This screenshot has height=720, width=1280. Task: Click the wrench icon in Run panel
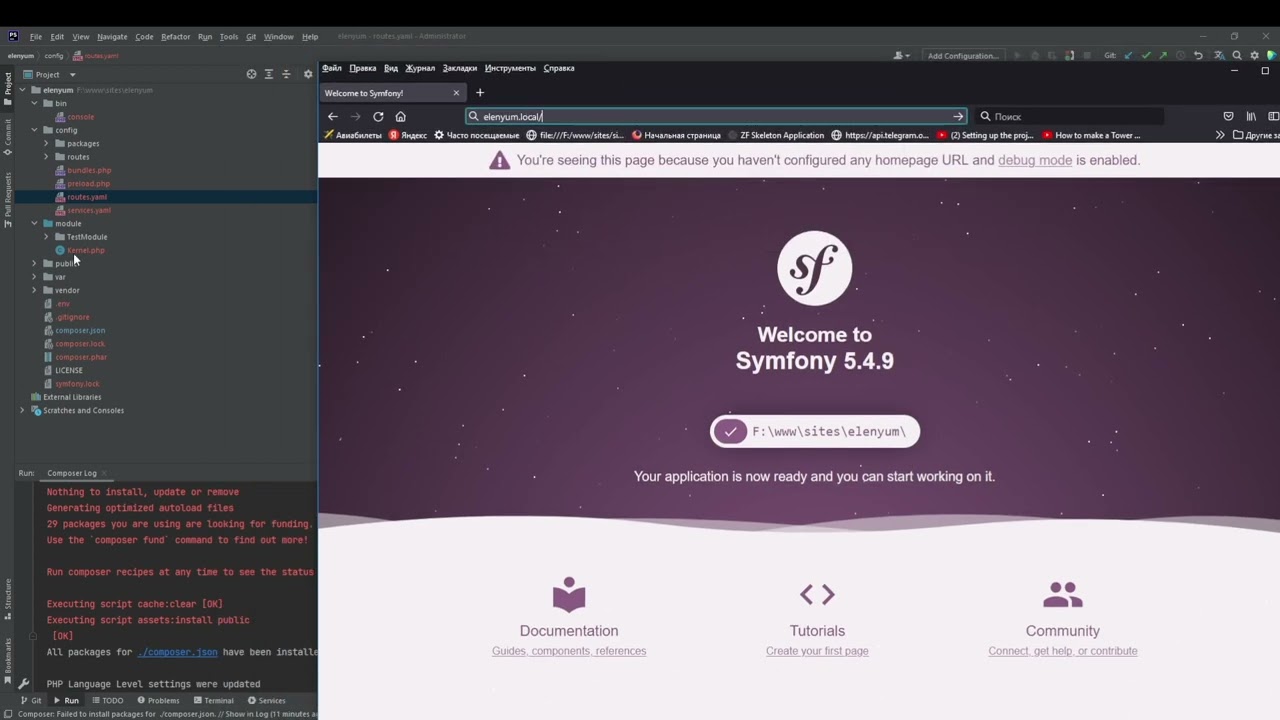(x=24, y=684)
